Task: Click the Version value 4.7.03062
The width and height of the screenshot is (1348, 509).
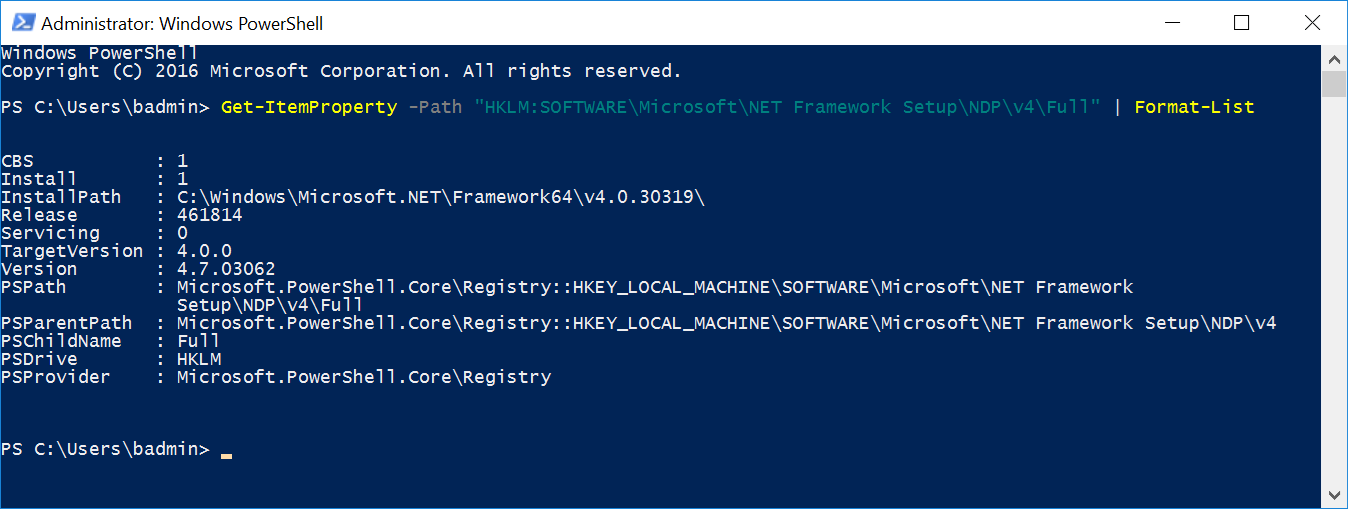Action: pos(226,269)
